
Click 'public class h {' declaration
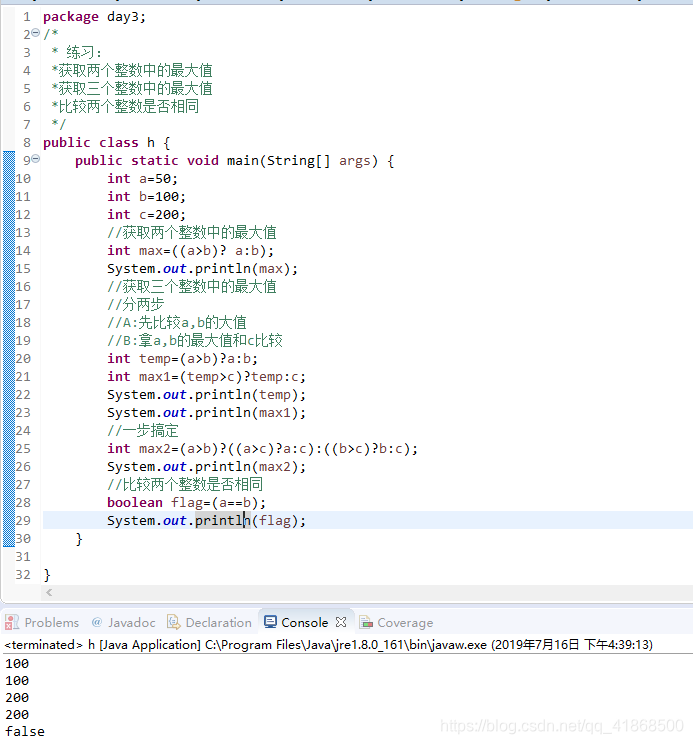coord(107,142)
